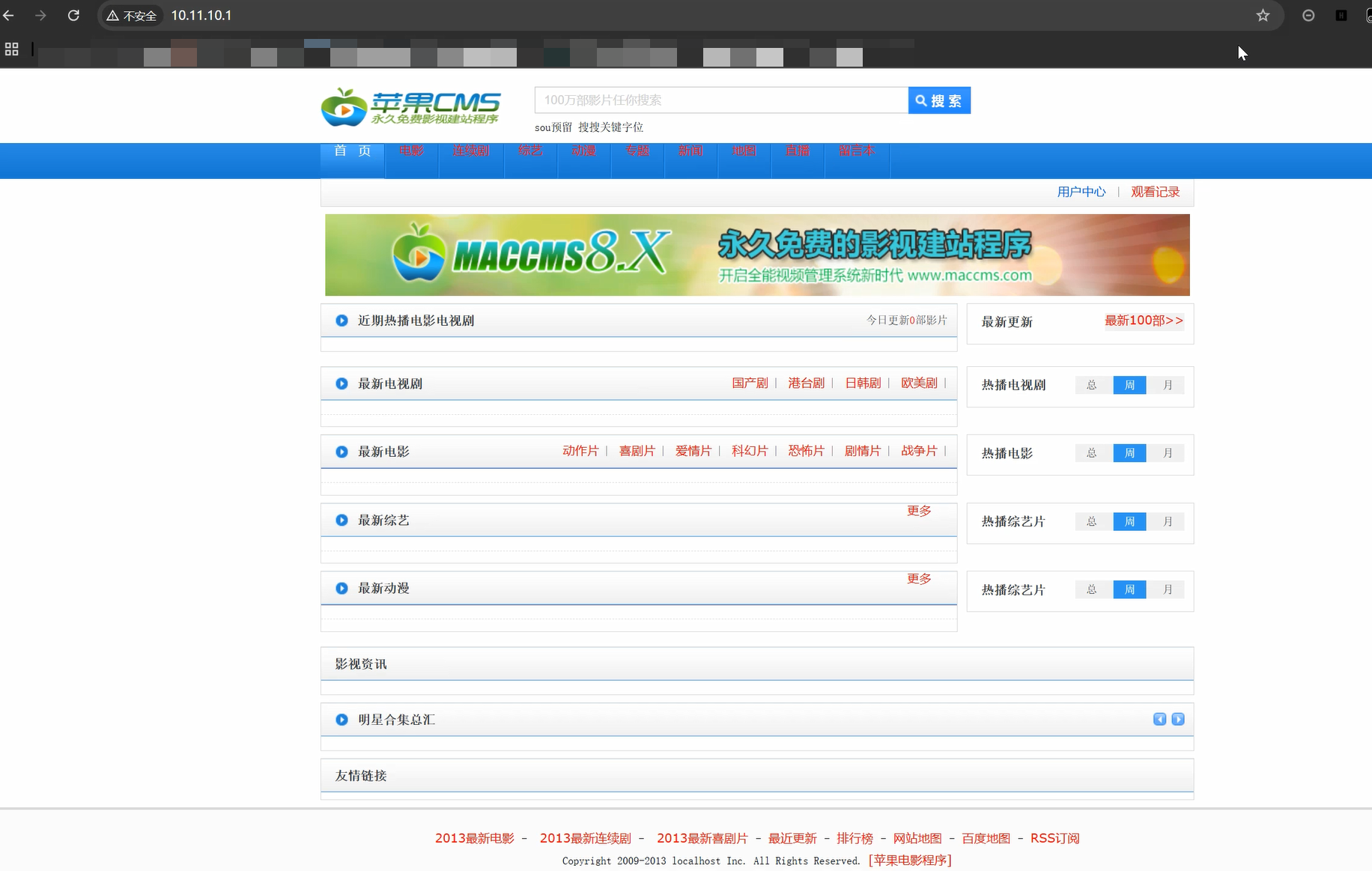Open the 日韩剧 category link

click(x=863, y=383)
